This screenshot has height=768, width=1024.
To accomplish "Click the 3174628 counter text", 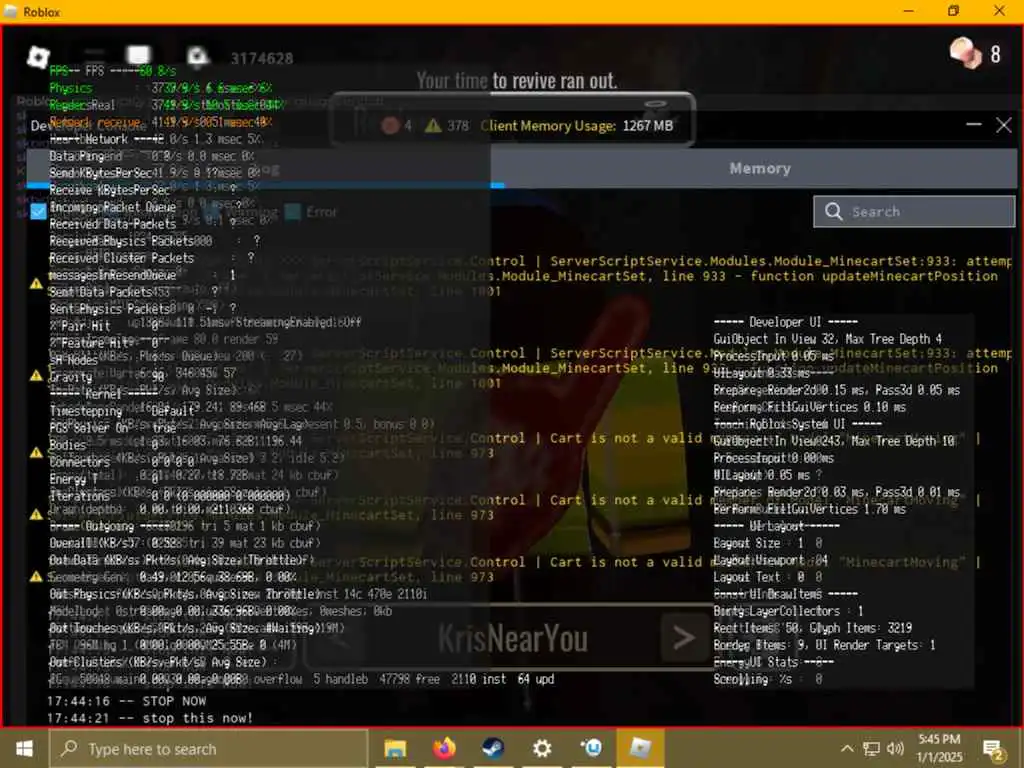I will (x=262, y=58).
